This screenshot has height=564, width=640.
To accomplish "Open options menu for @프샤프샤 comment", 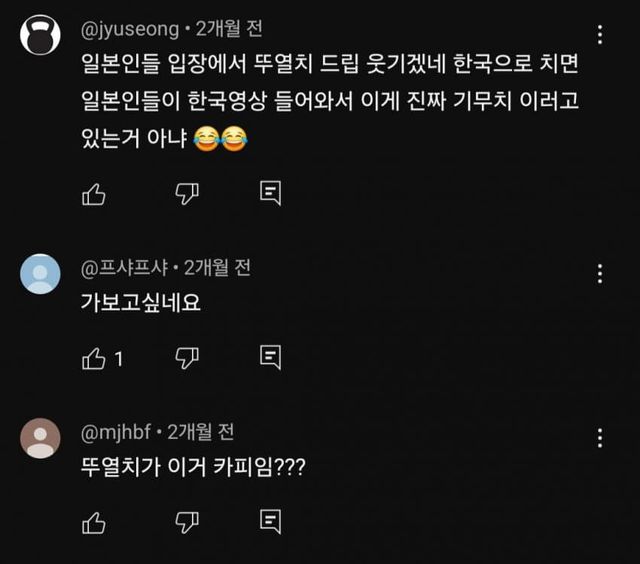I will click(x=599, y=273).
